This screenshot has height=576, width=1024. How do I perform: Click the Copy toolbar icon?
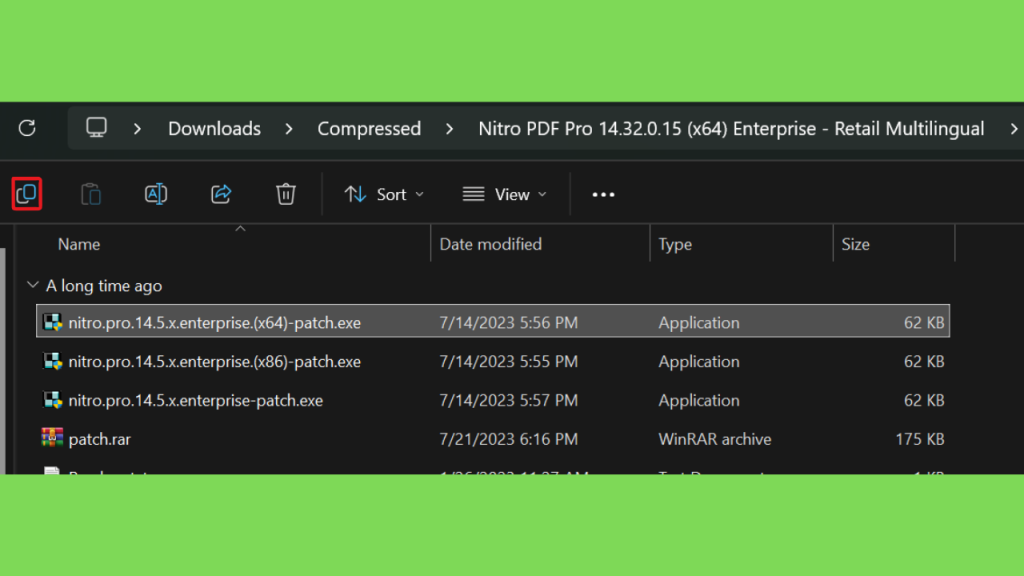27,194
